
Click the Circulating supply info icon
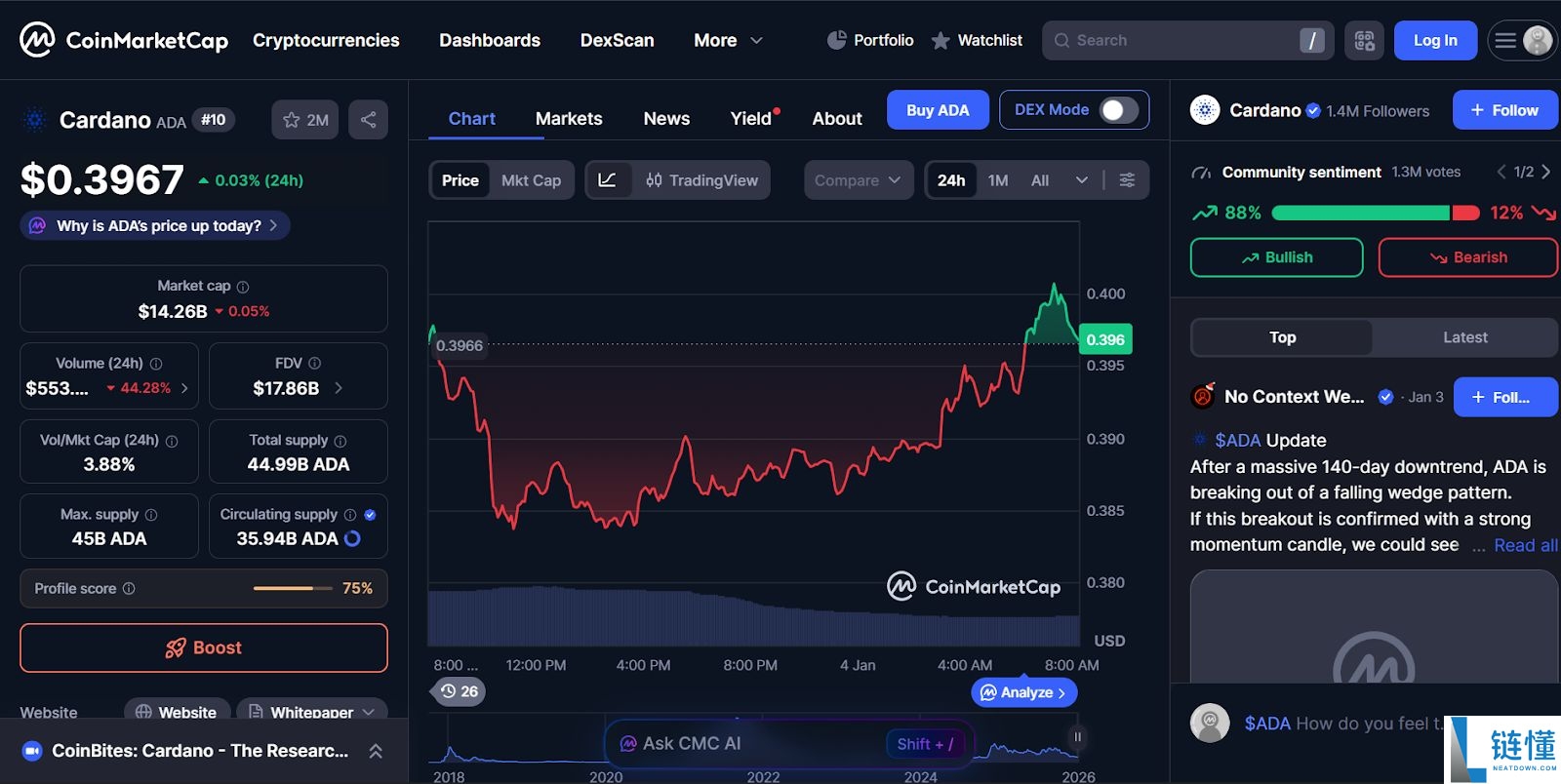click(350, 515)
